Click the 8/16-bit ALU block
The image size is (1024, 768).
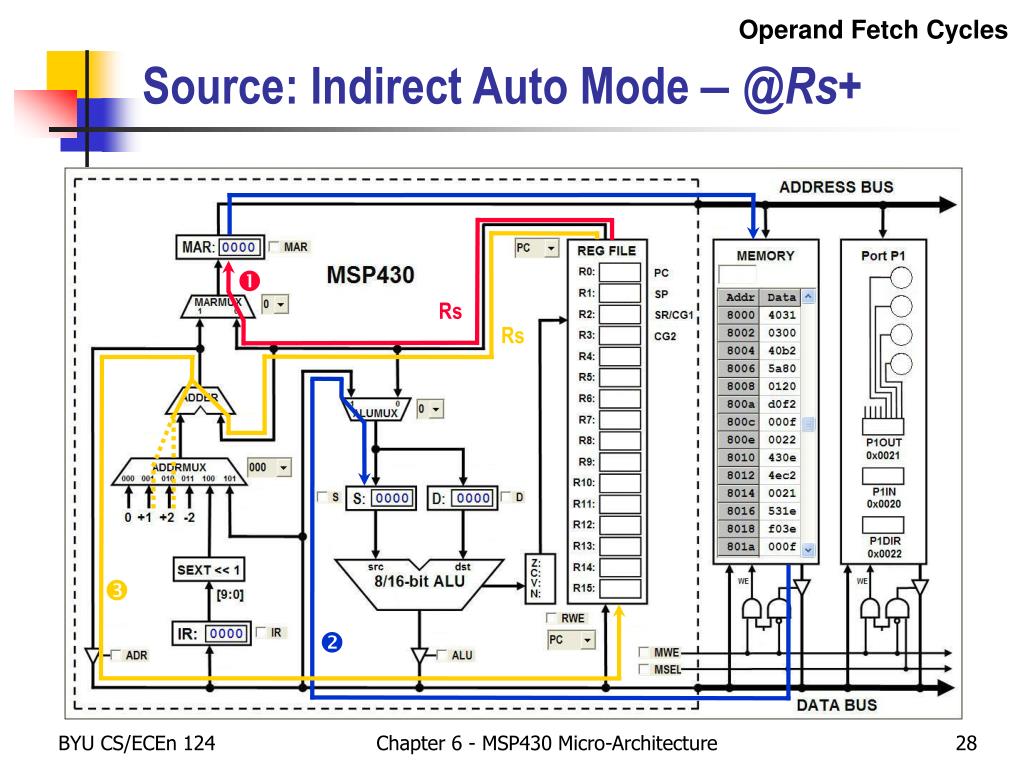pos(419,584)
